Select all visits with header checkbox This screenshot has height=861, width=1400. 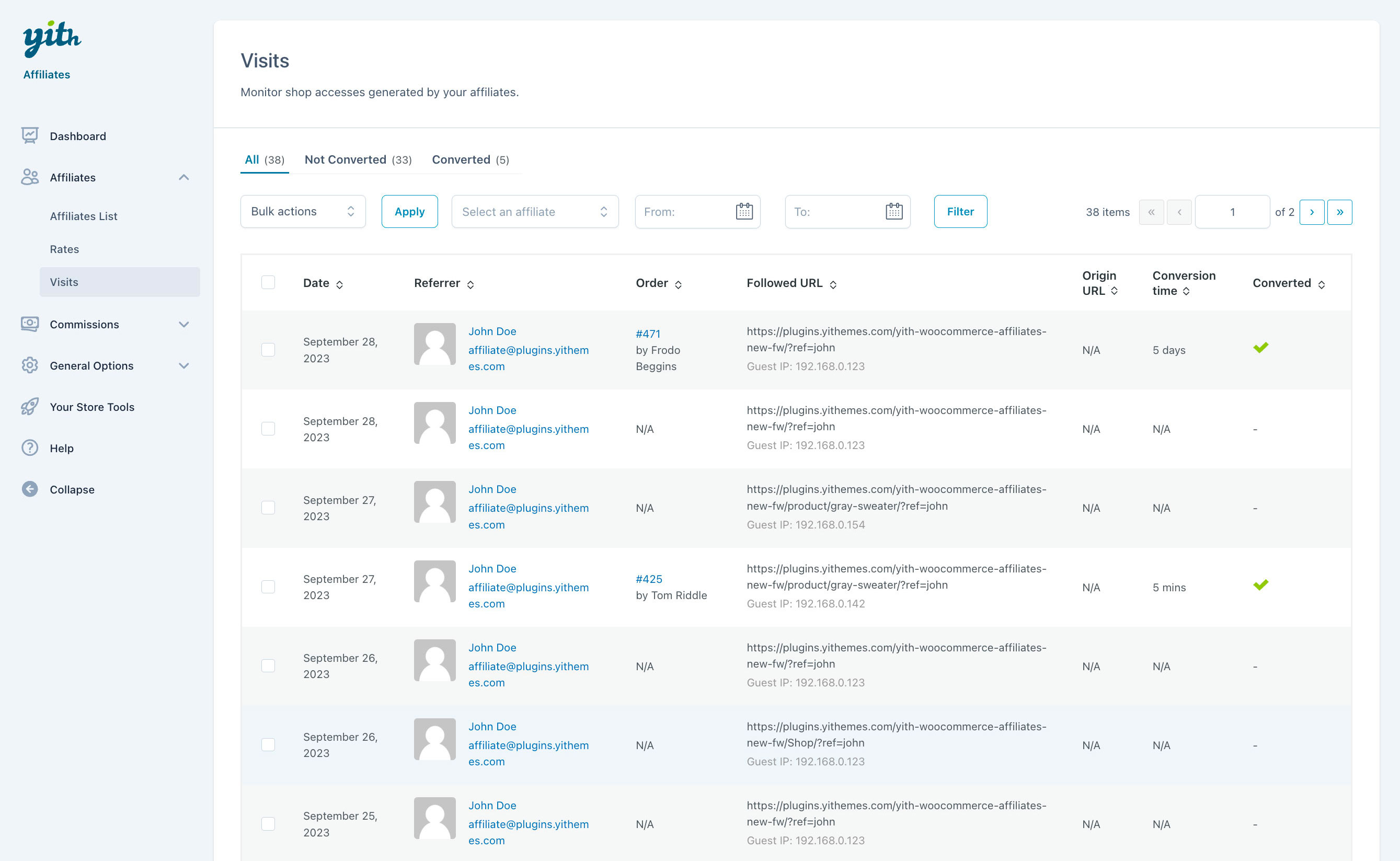(x=268, y=282)
